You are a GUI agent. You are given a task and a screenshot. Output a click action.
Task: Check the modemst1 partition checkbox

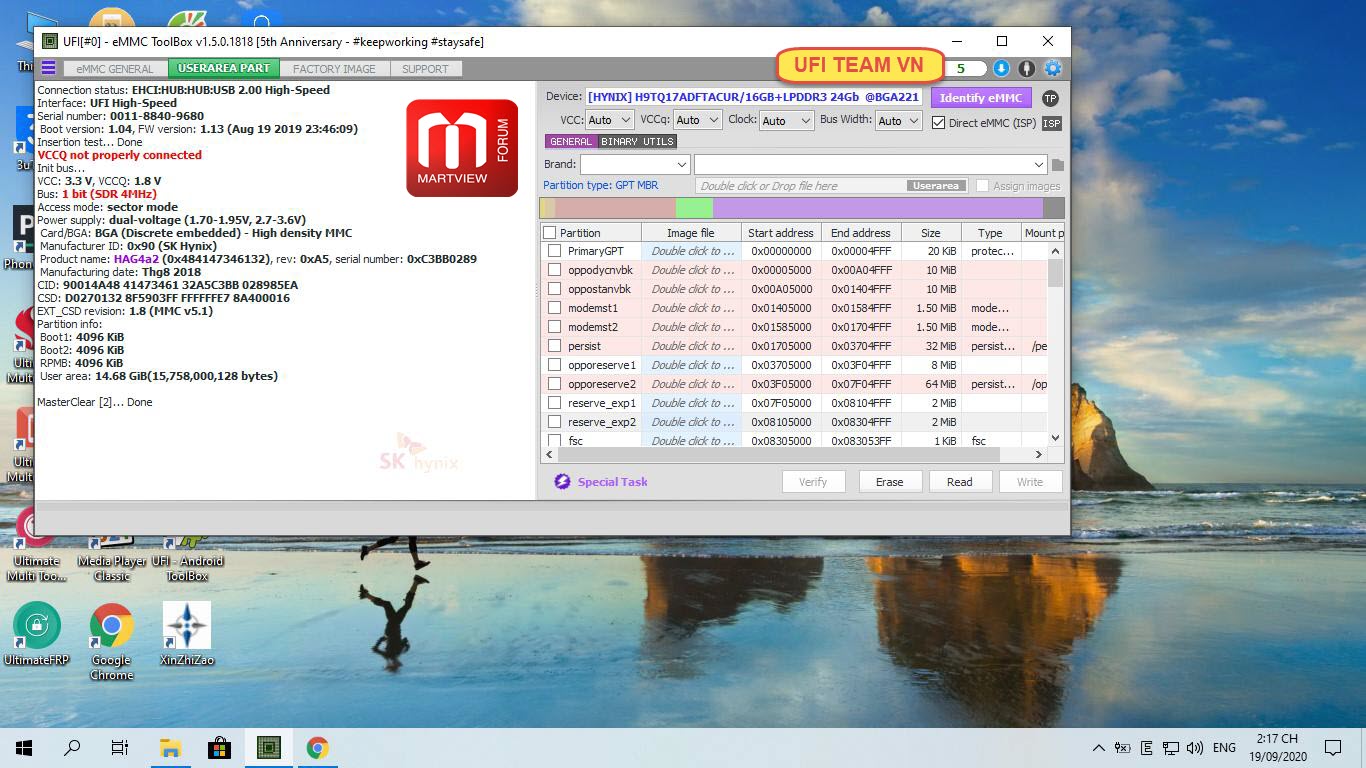[x=554, y=308]
